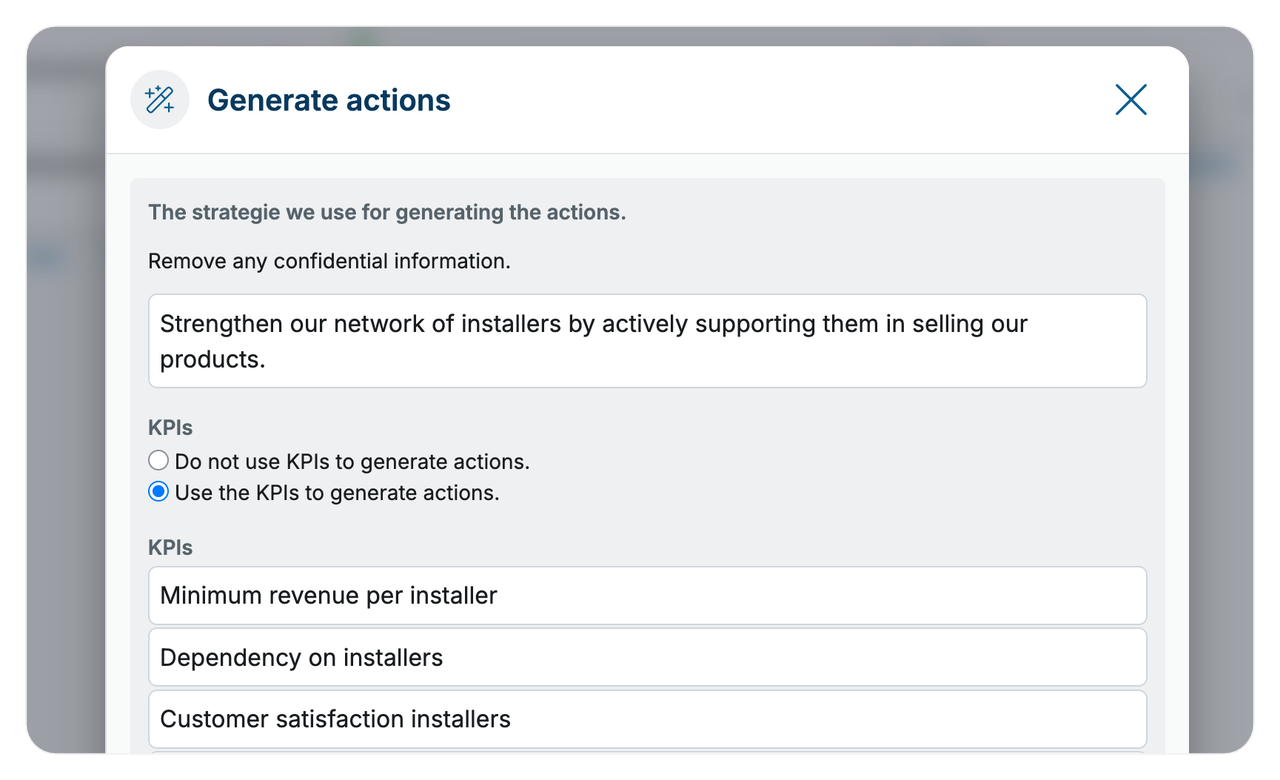
Task: Click 'Remove any confidential information.' text
Action: tap(329, 261)
